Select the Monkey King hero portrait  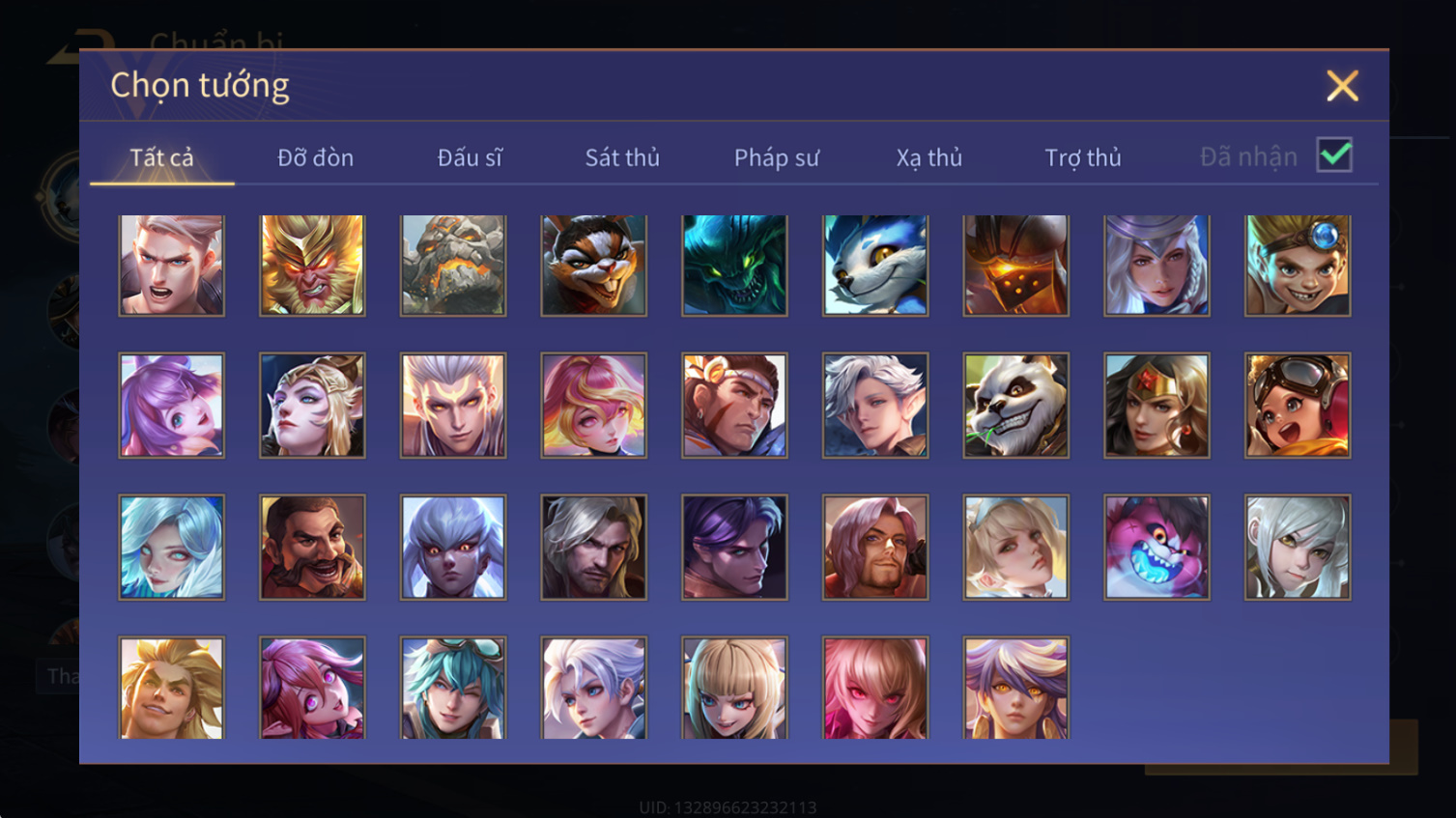312,265
